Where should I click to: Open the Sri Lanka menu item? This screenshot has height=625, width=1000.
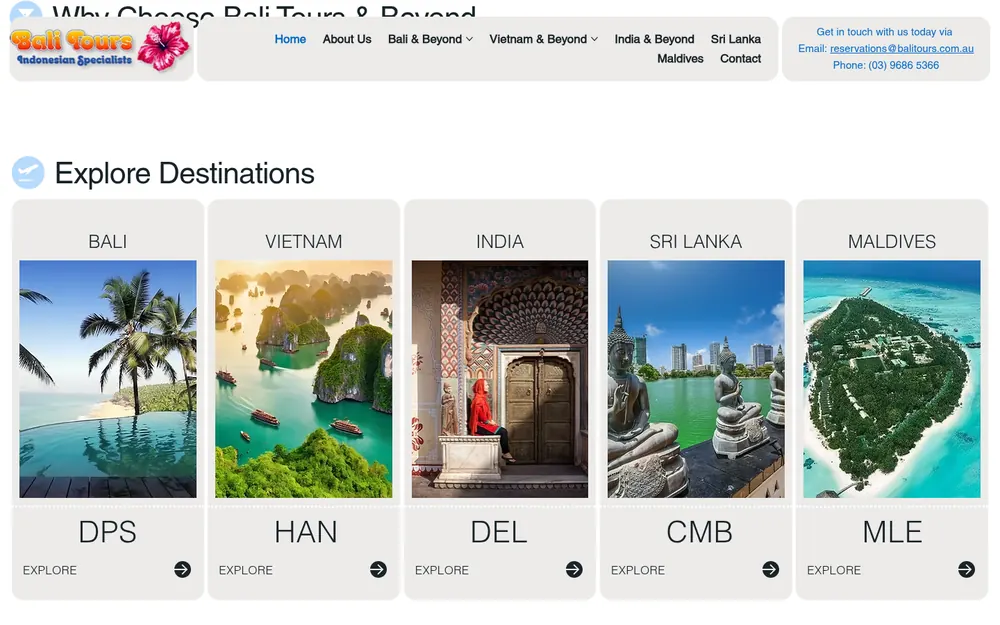click(x=736, y=39)
